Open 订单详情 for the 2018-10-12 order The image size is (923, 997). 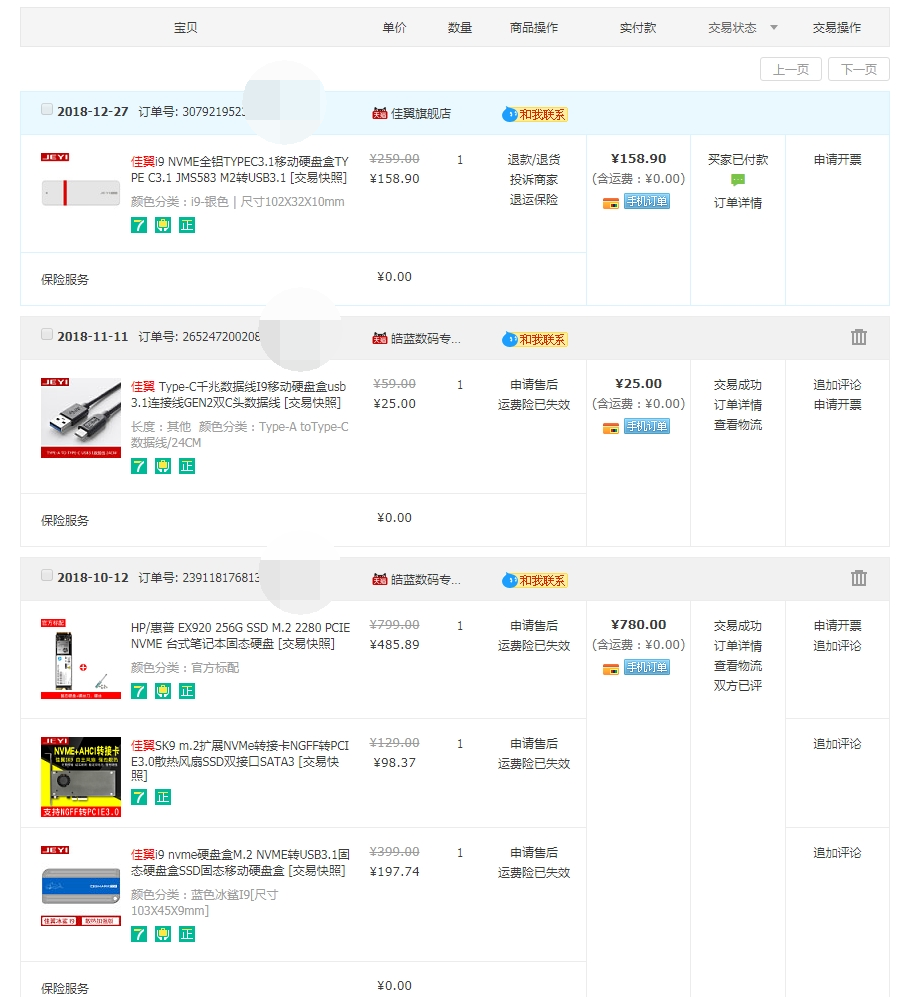[737, 645]
